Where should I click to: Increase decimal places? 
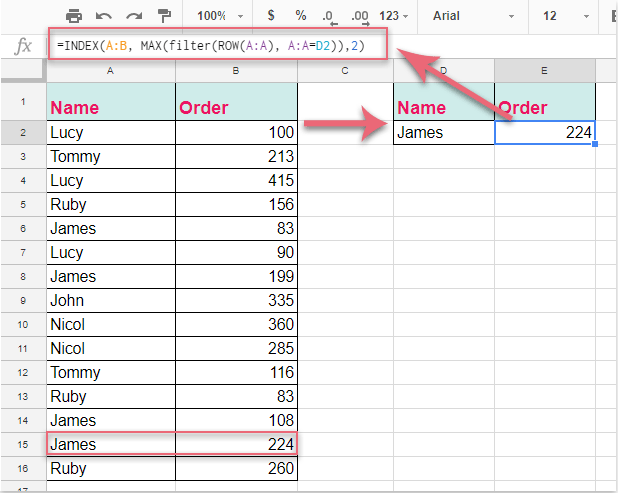(360, 16)
